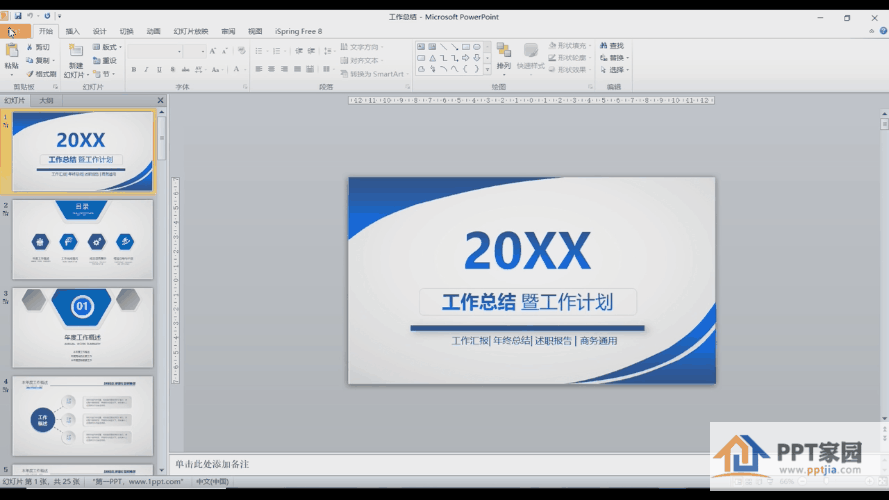Increase the list indent level
Image resolution: width=889 pixels, height=500 pixels.
311,51
